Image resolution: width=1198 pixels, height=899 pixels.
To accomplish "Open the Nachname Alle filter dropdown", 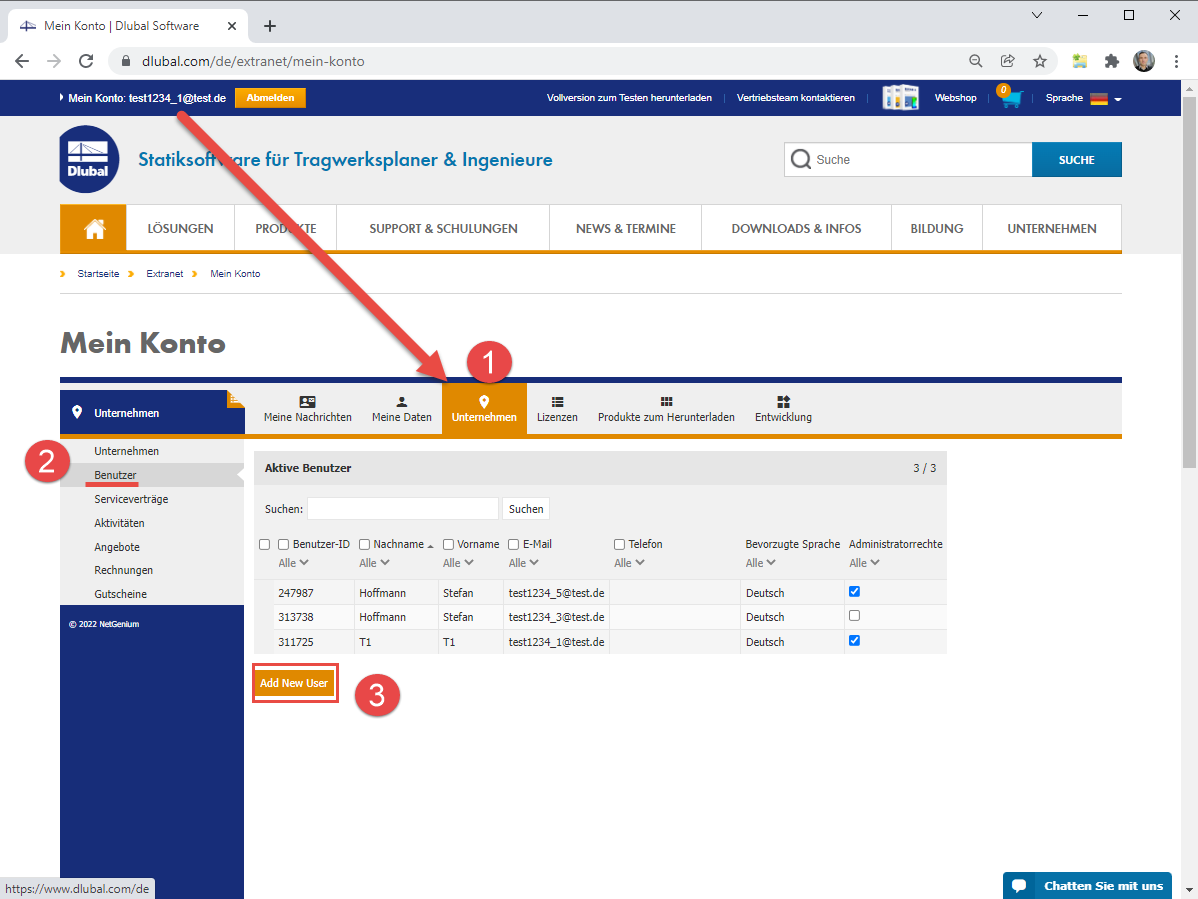I will [x=374, y=562].
